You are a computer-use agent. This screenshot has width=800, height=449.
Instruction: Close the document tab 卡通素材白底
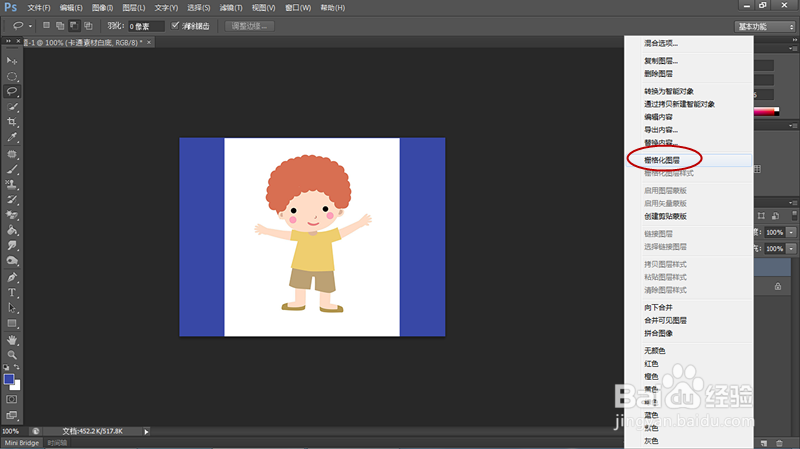(149, 42)
